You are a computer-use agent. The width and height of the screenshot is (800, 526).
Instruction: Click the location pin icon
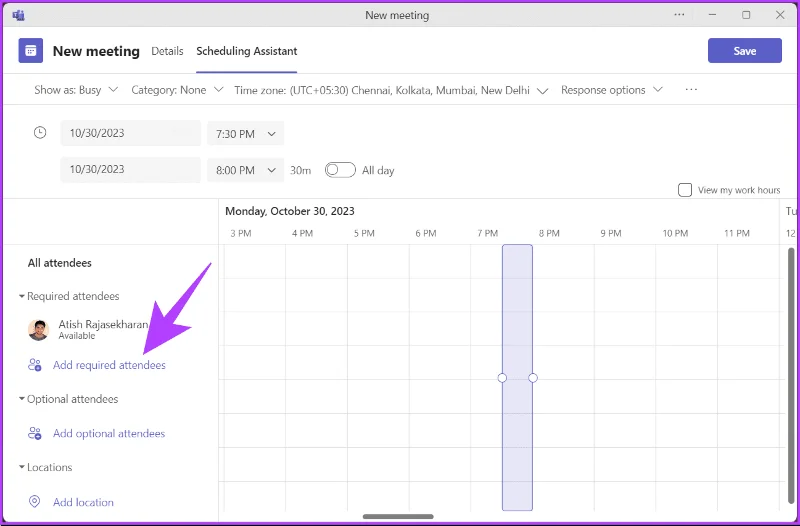tap(34, 502)
